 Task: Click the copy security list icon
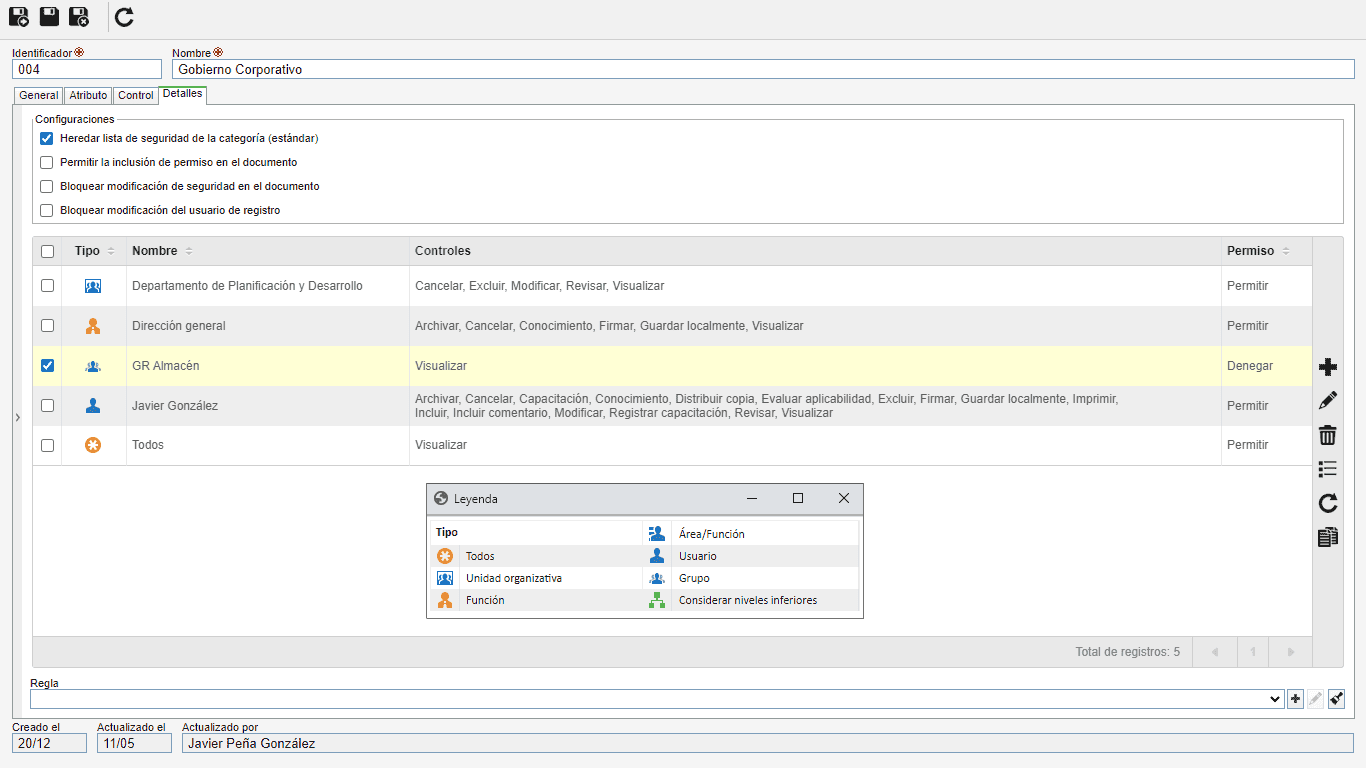1328,537
